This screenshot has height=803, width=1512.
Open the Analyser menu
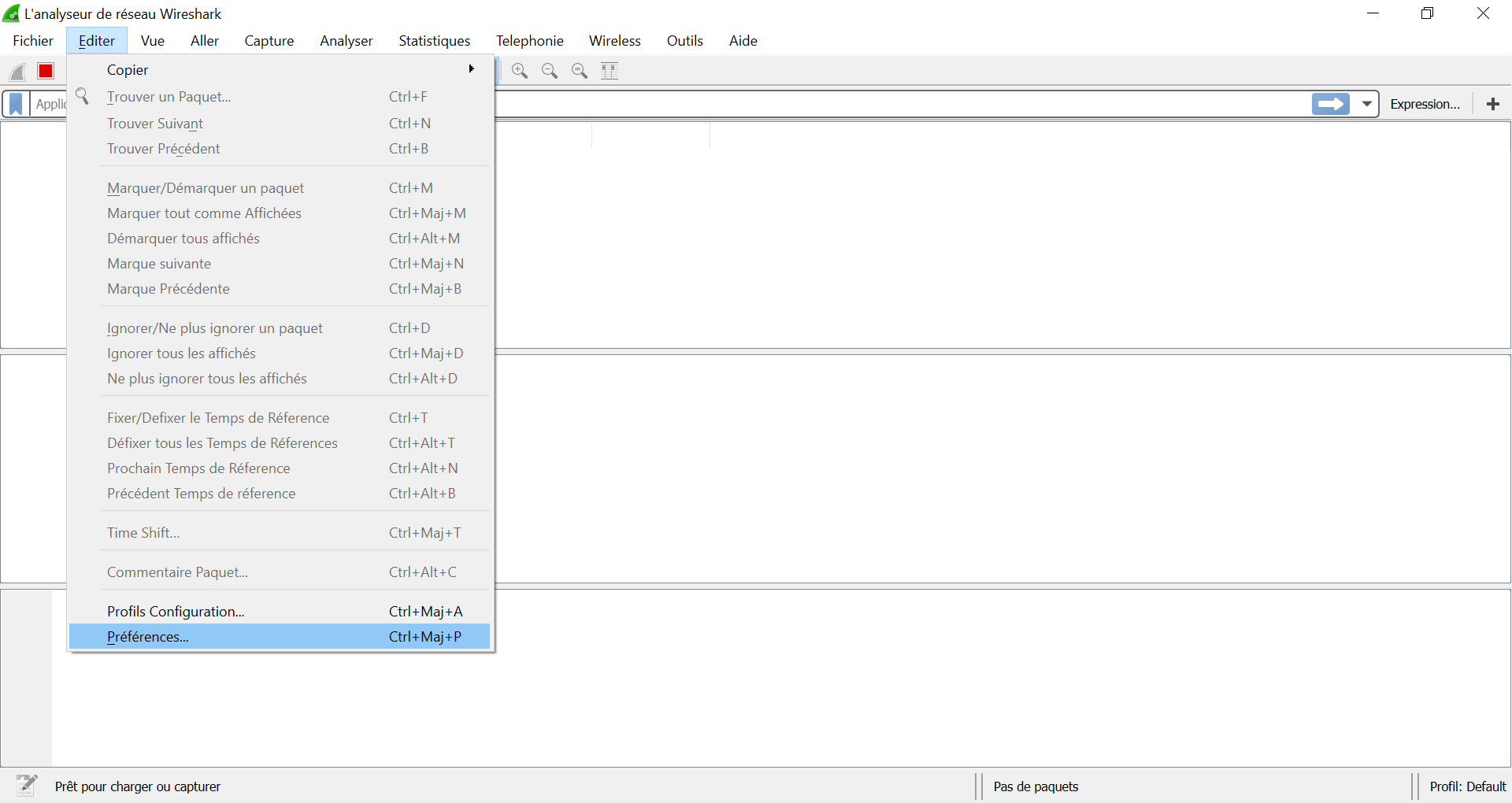346,41
